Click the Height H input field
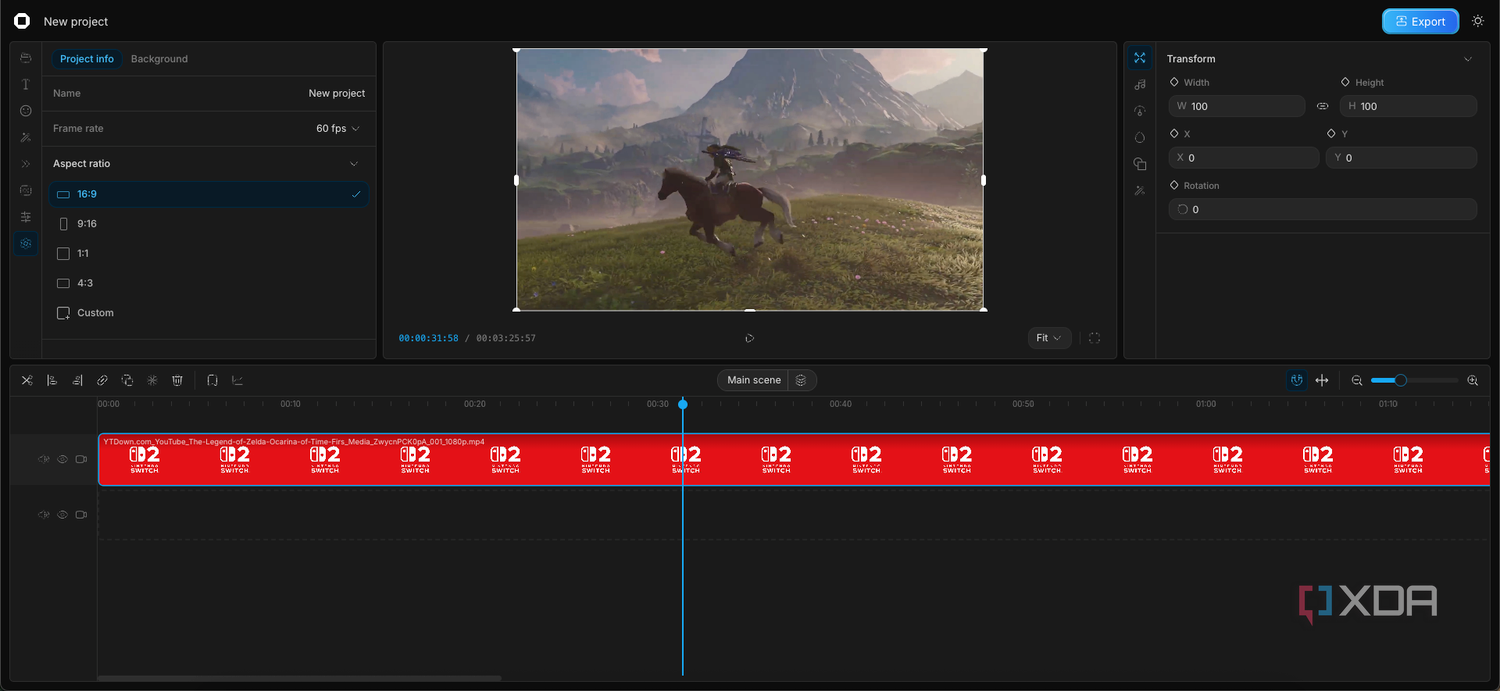This screenshot has height=691, width=1500. point(1408,106)
